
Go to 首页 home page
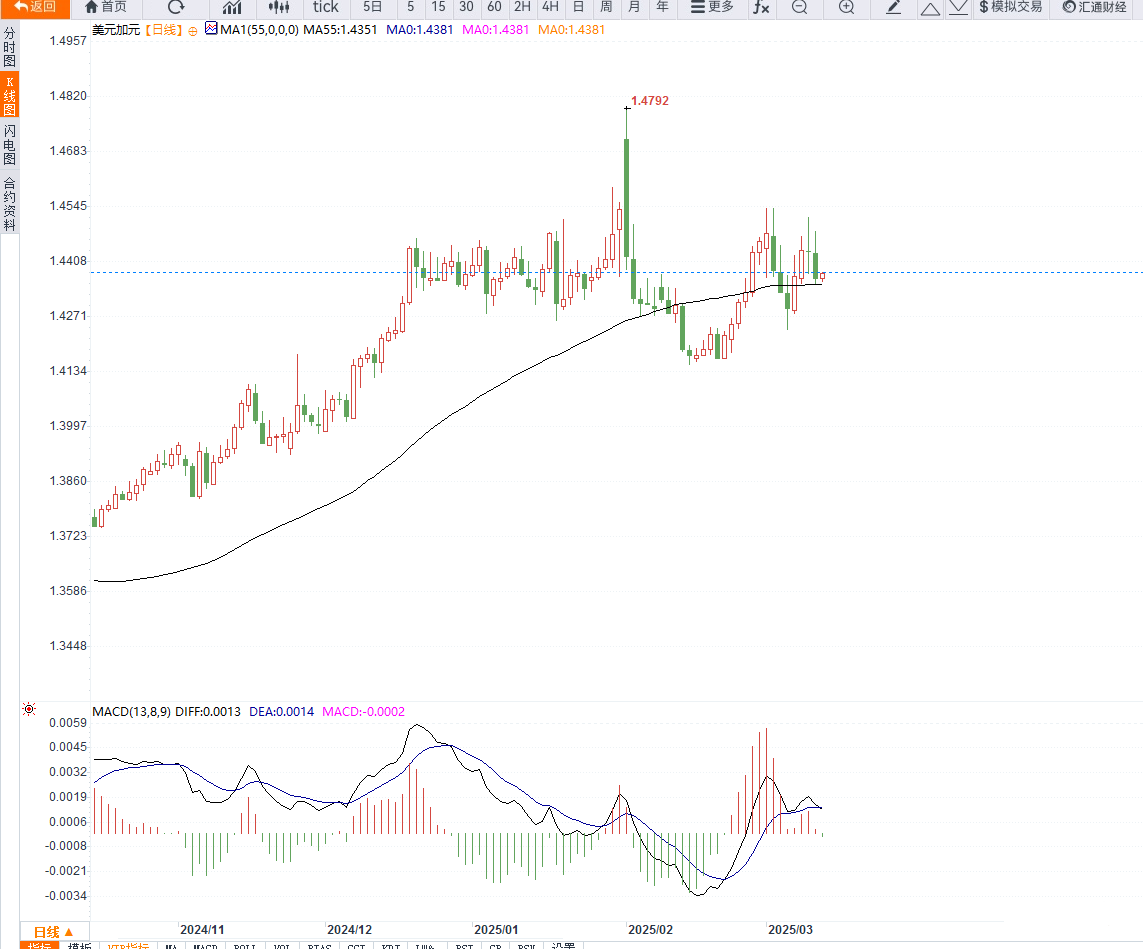point(106,7)
